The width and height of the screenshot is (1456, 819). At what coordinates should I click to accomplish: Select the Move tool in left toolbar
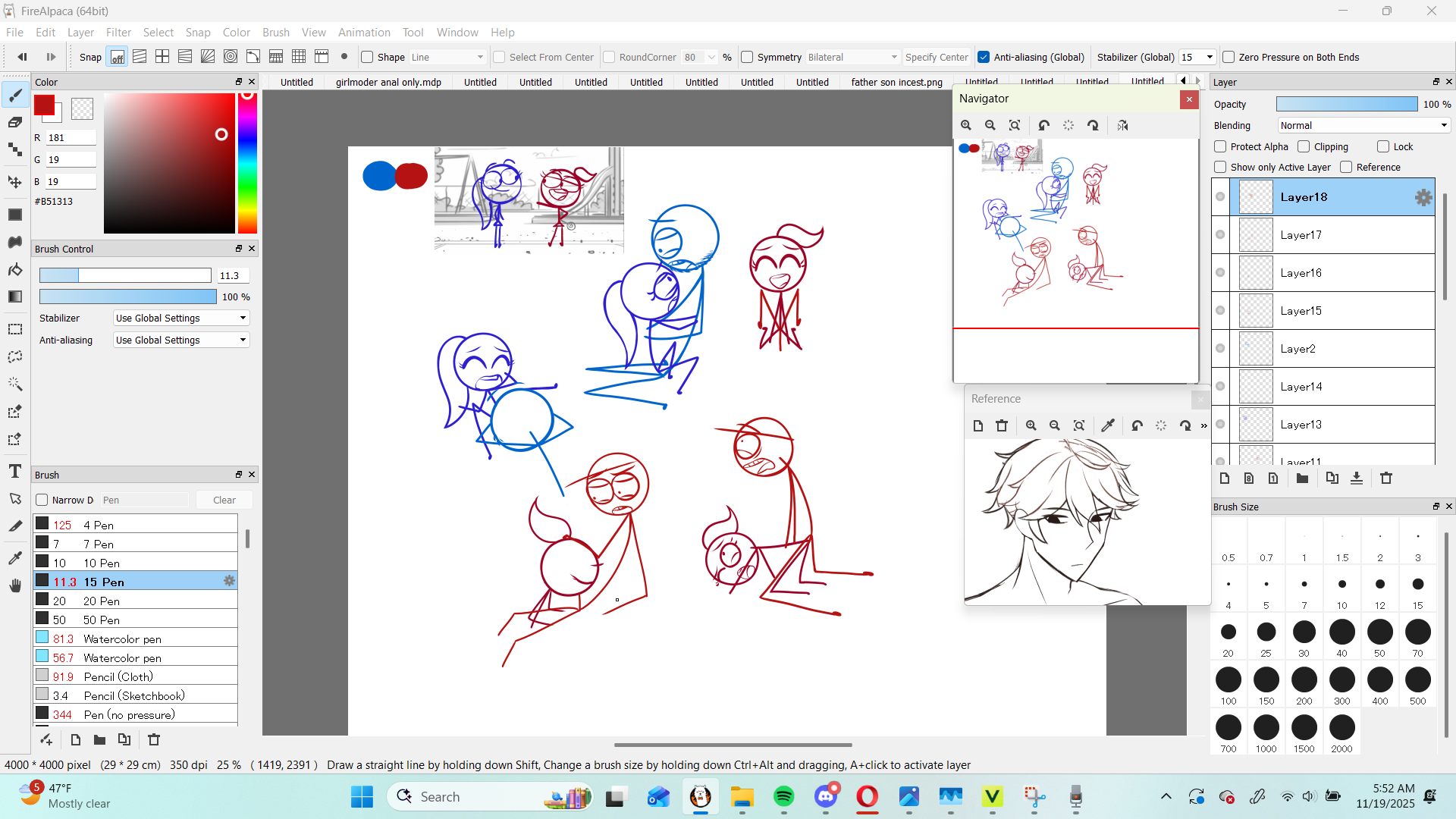click(15, 182)
